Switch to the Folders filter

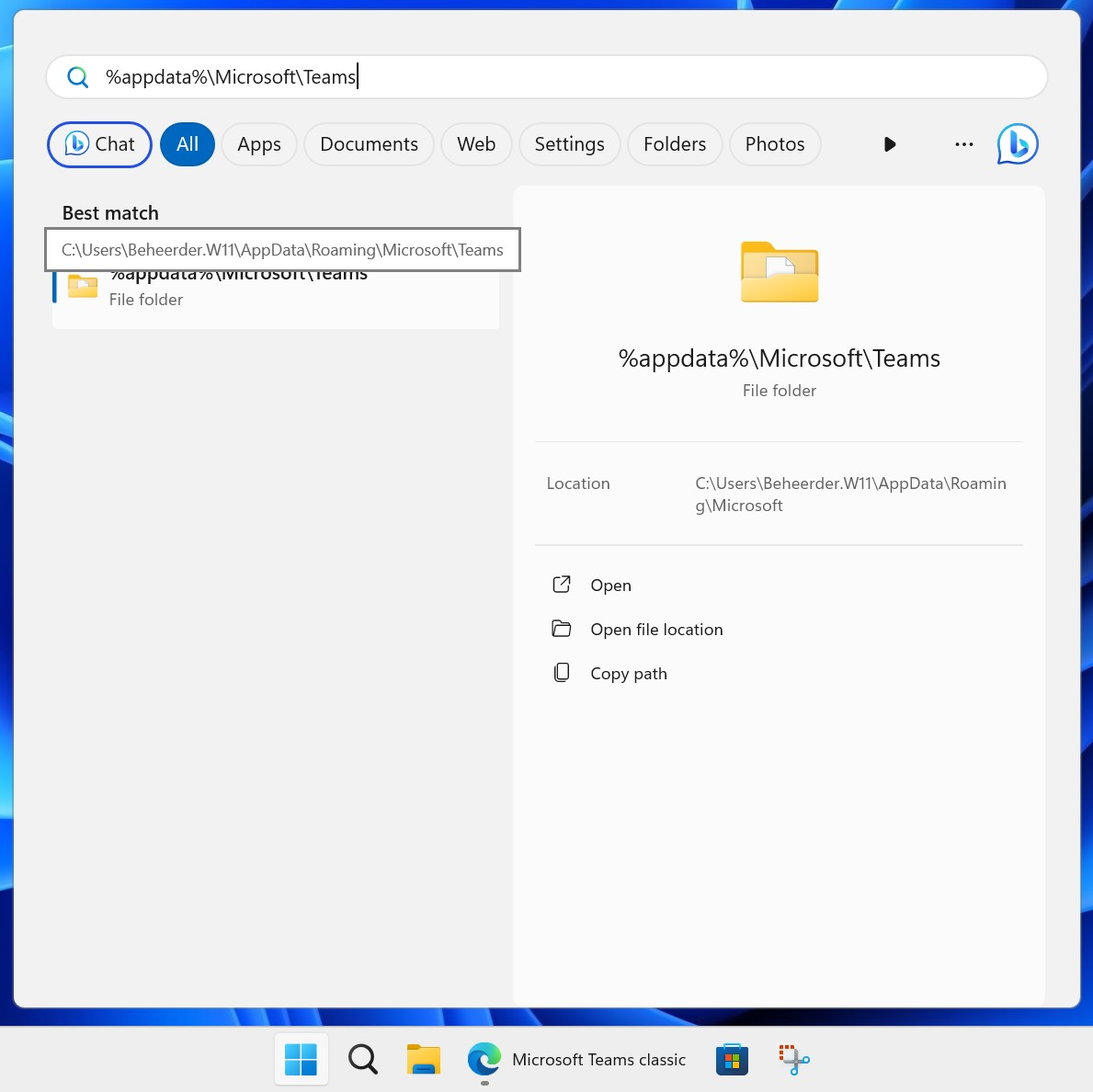tap(674, 144)
